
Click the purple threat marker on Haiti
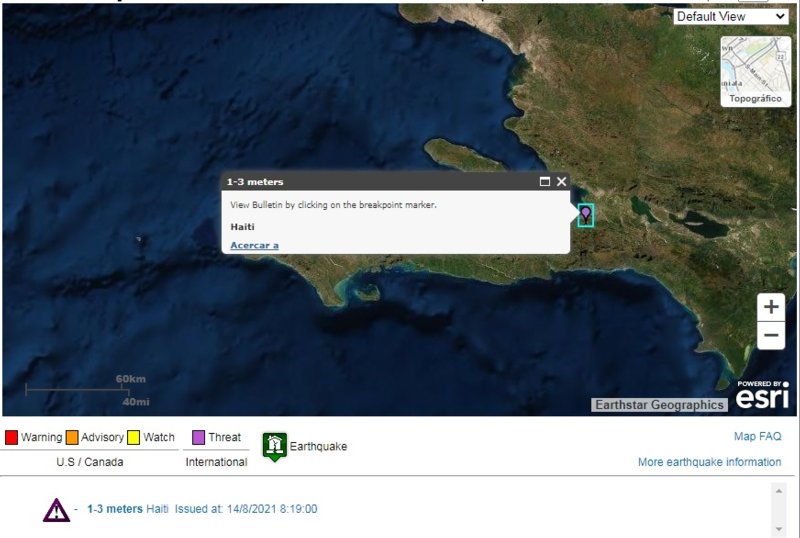[585, 214]
